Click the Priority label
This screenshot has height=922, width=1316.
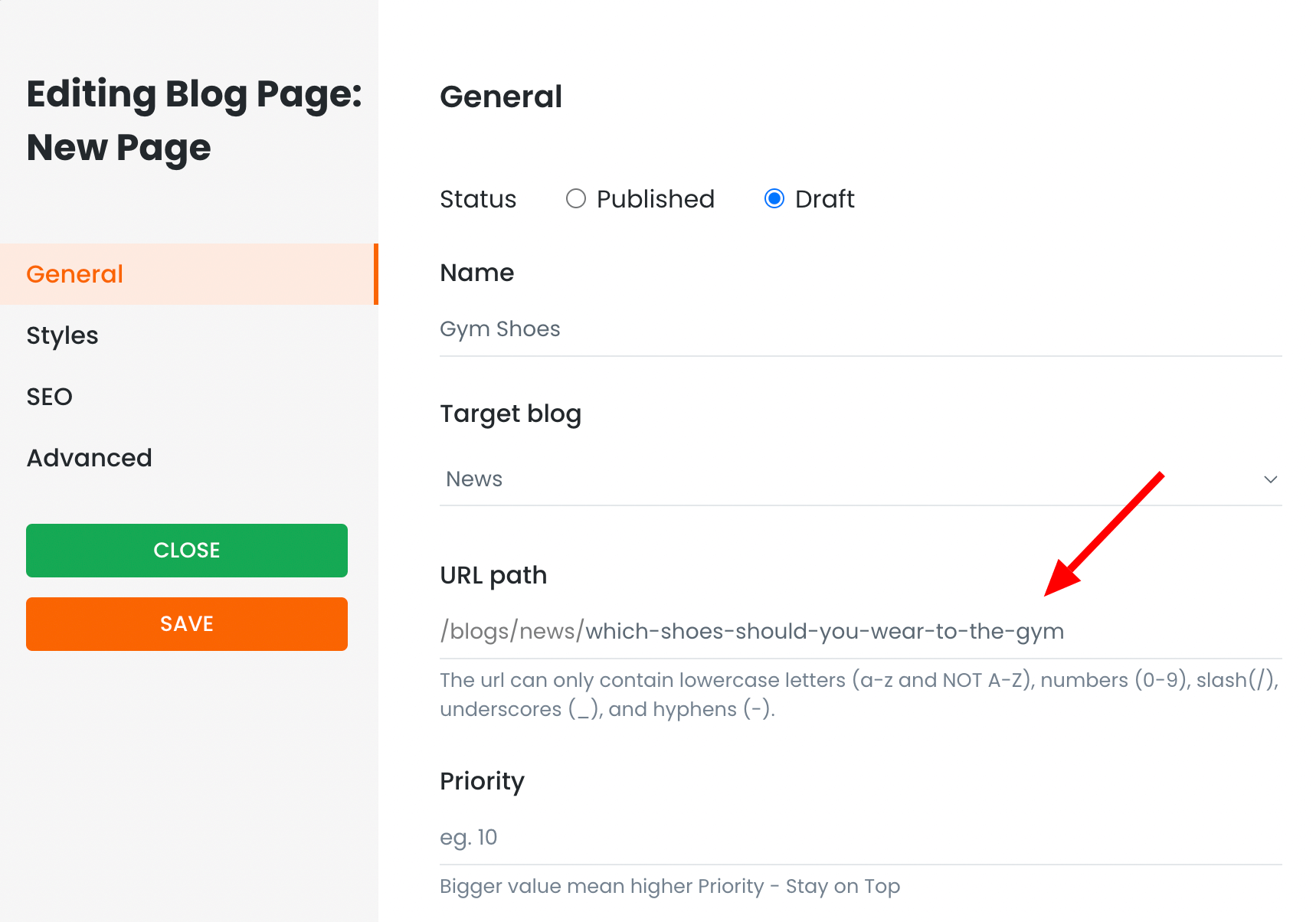tap(482, 782)
